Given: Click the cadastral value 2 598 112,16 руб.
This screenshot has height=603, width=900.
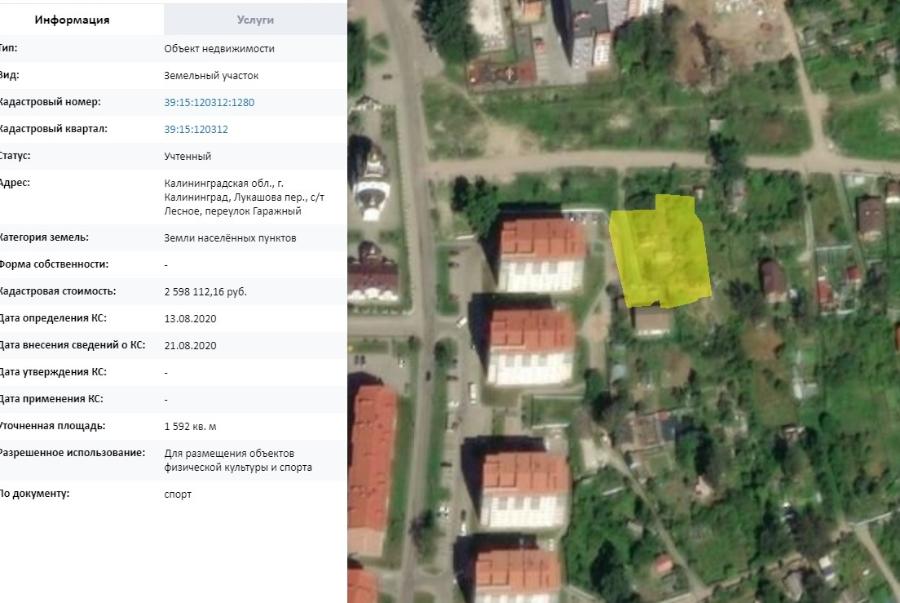Looking at the screenshot, I should click(x=205, y=292).
